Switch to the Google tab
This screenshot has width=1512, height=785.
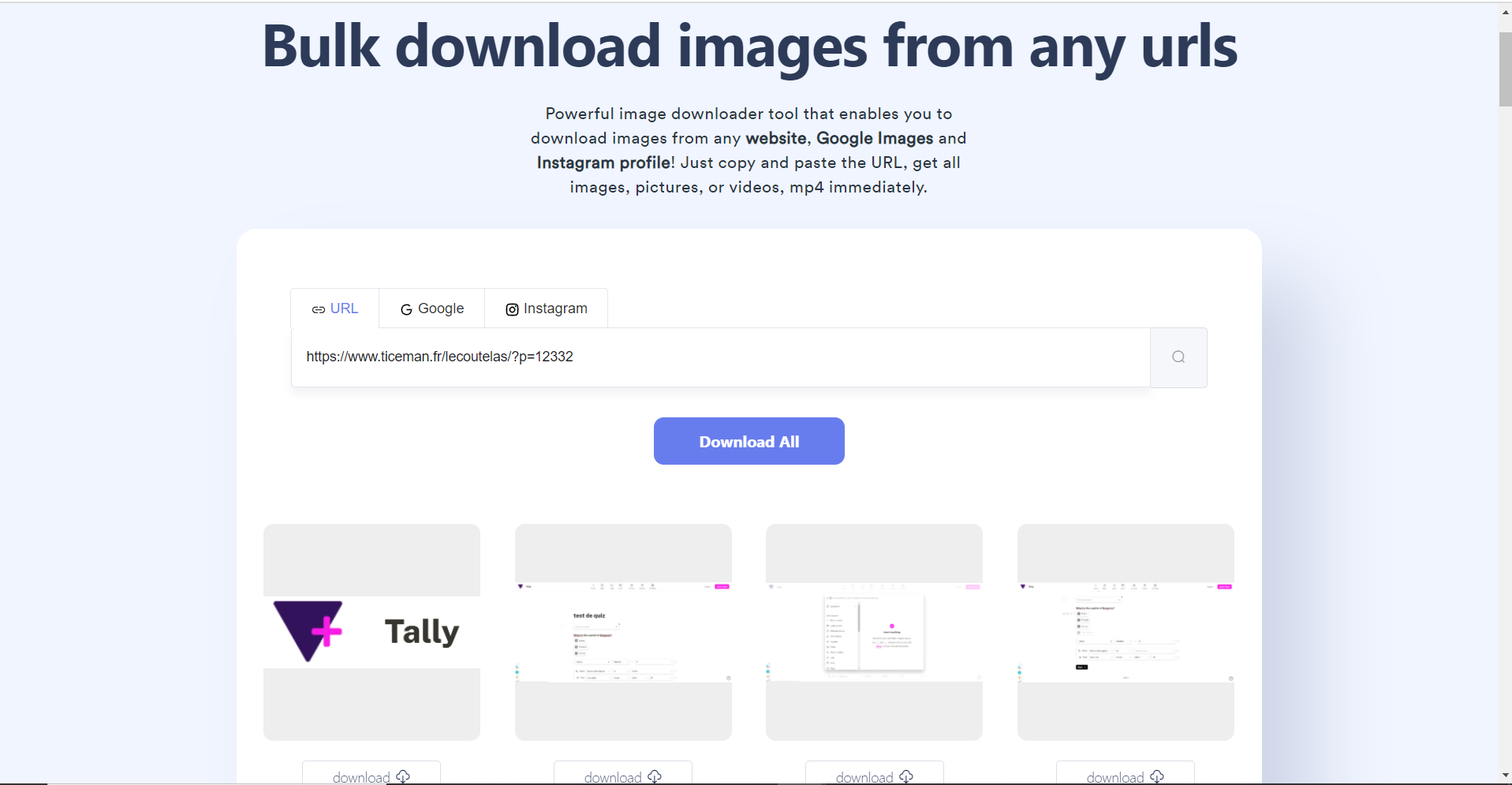[x=432, y=308]
